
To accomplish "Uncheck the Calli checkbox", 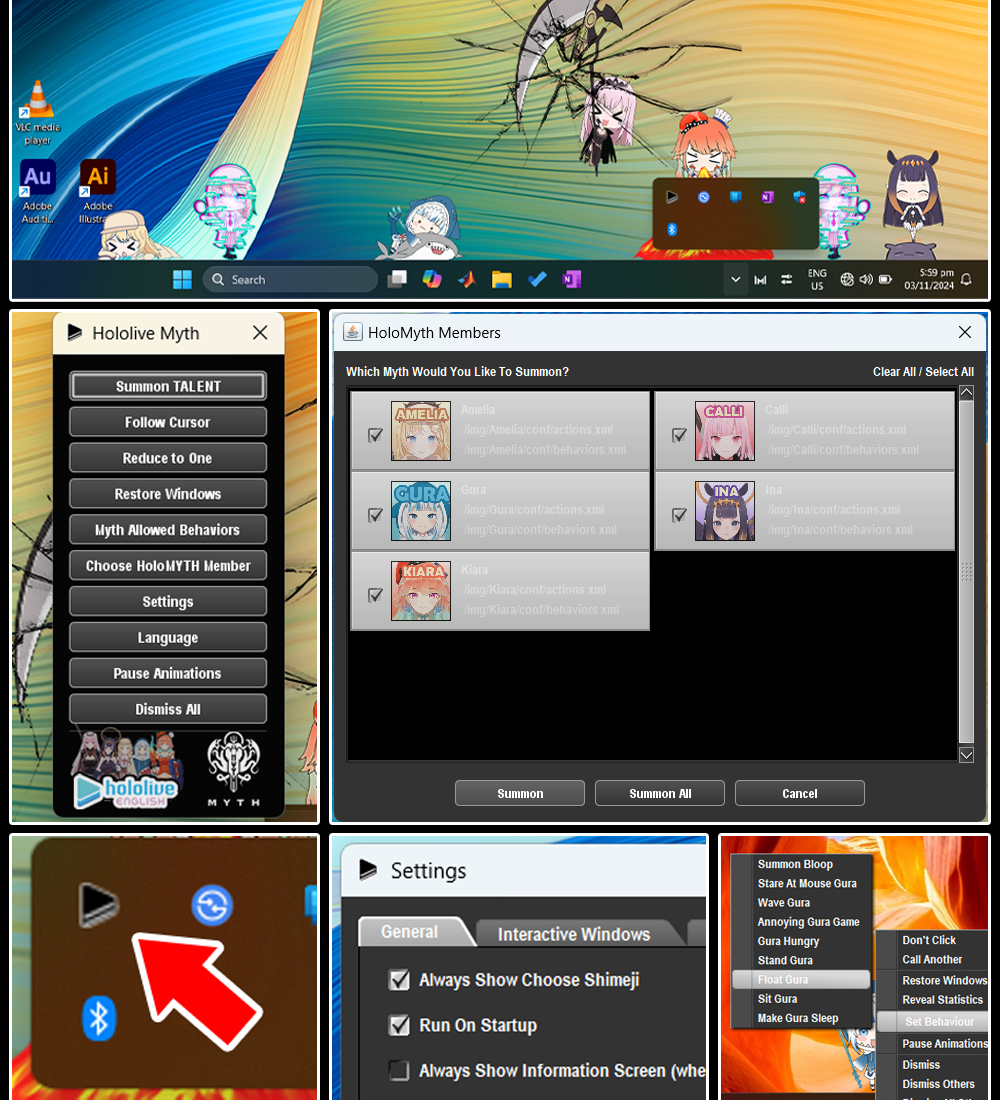I will click(679, 435).
